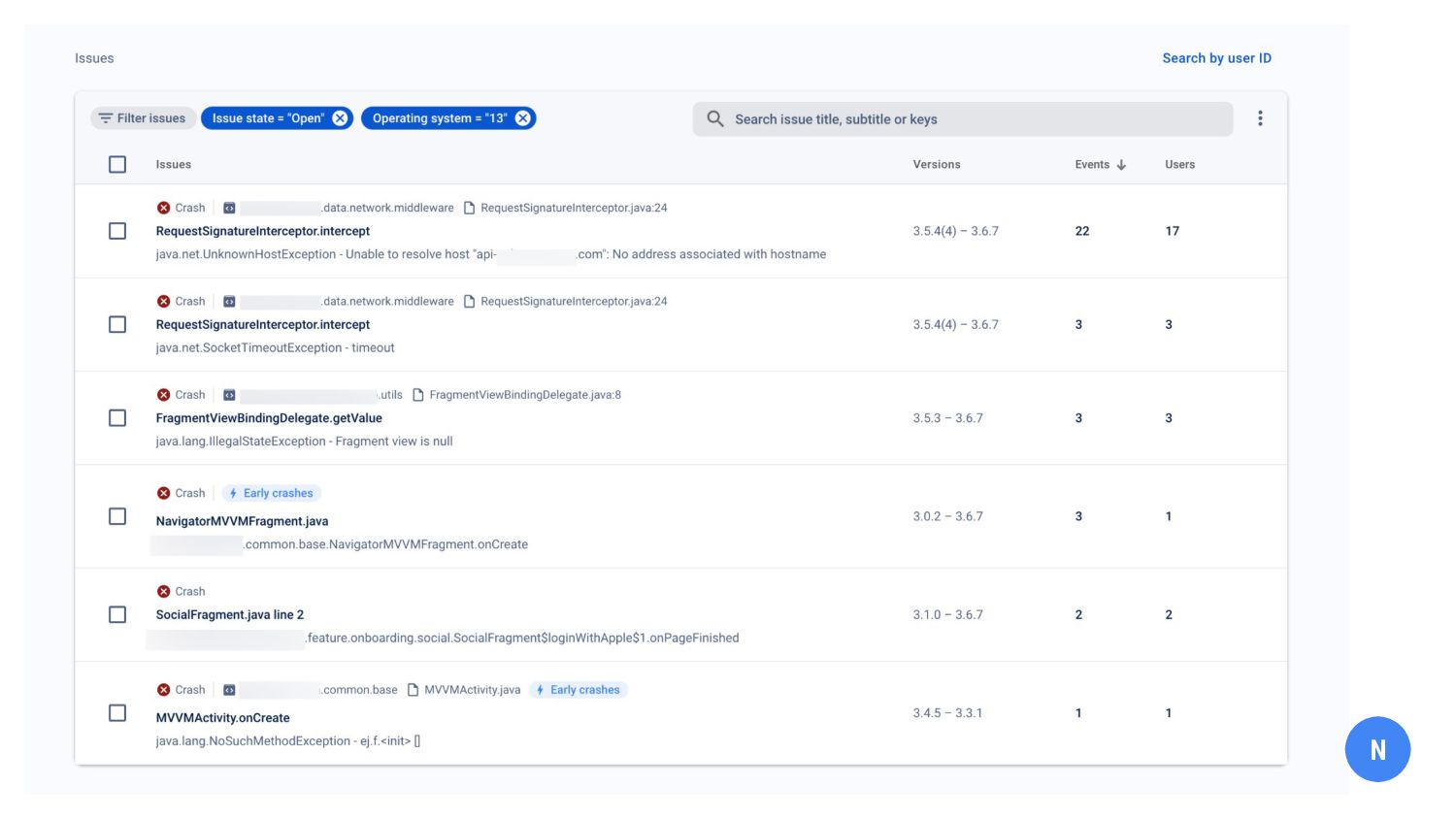Check the SocketTimeoutException issue checkbox
Image resolution: width=1456 pixels, height=819 pixels.
pos(117,324)
